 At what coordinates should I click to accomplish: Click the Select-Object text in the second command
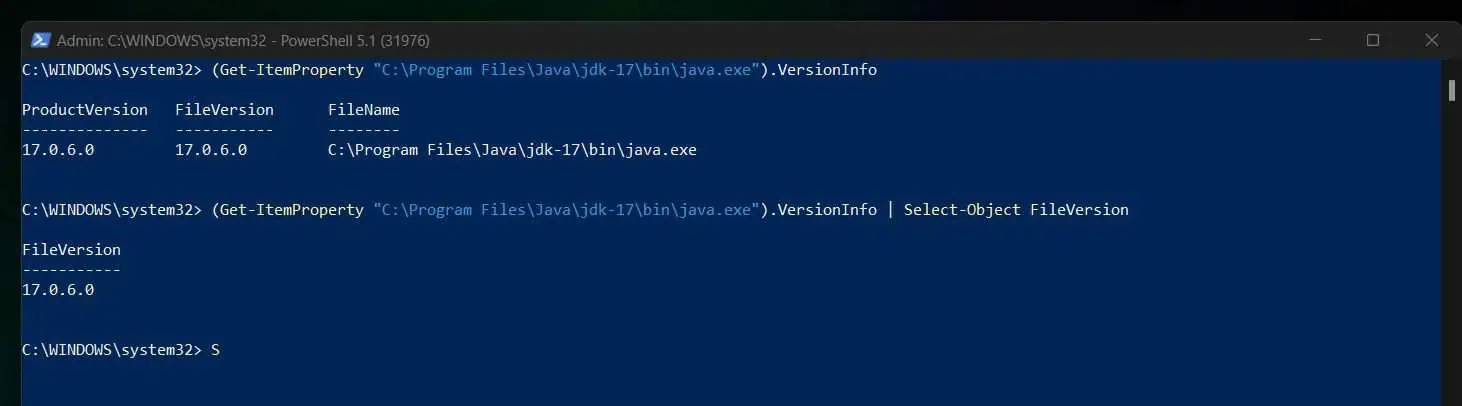tap(962, 210)
